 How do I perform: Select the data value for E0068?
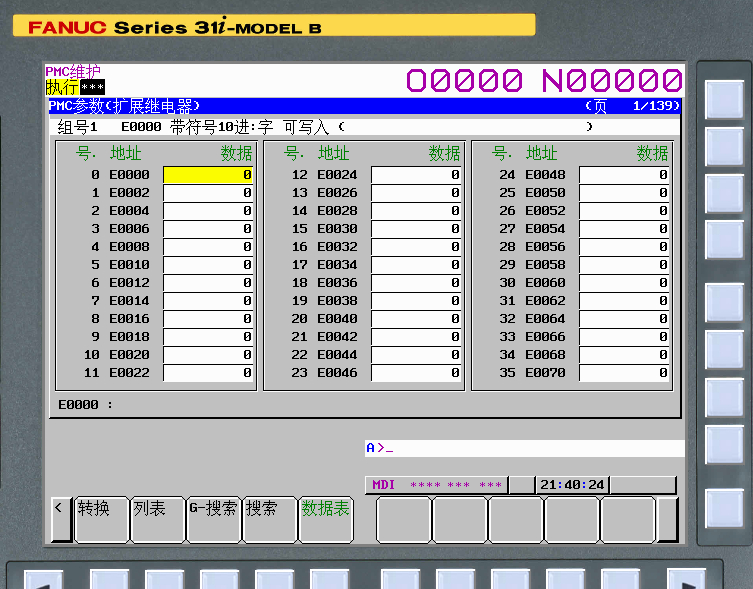point(624,355)
